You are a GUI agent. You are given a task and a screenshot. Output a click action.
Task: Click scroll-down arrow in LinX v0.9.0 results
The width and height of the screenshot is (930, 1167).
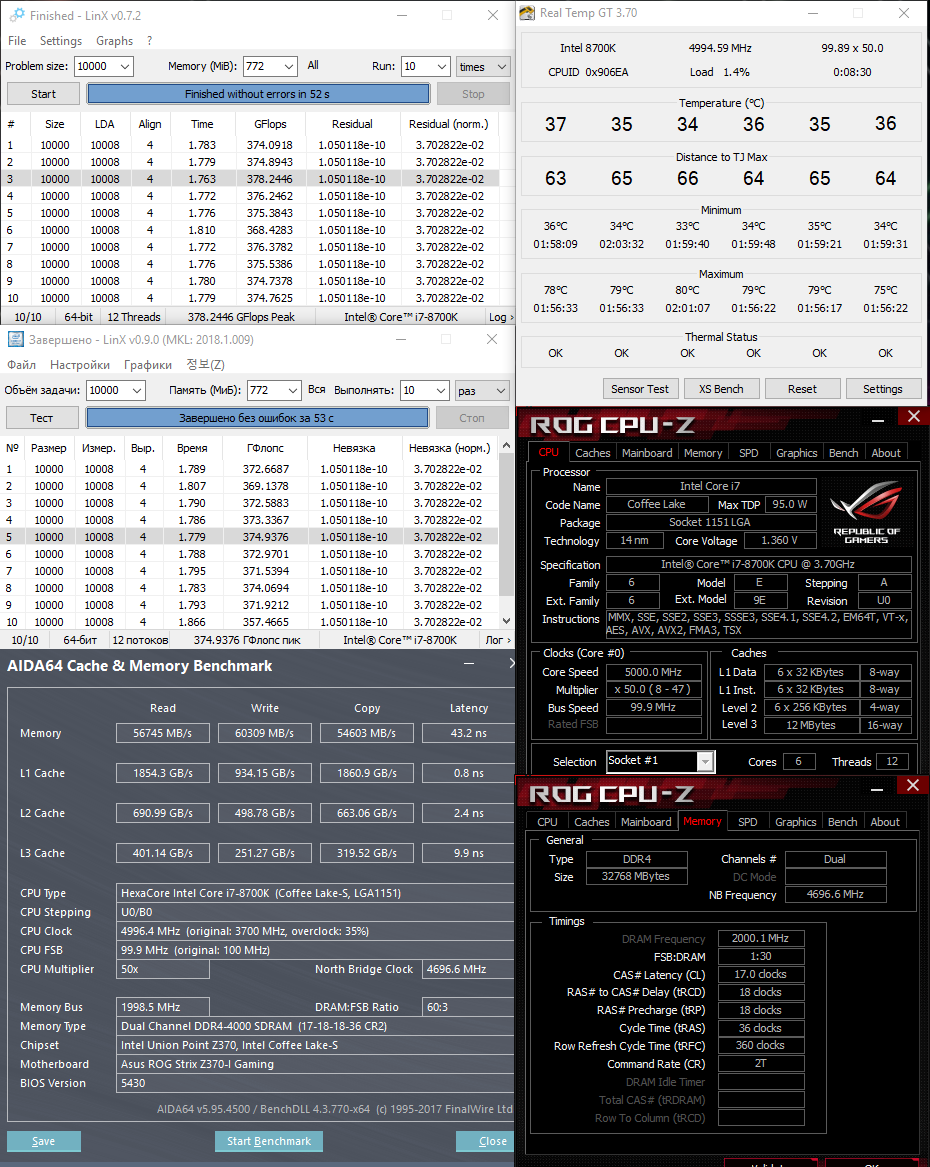click(x=507, y=621)
